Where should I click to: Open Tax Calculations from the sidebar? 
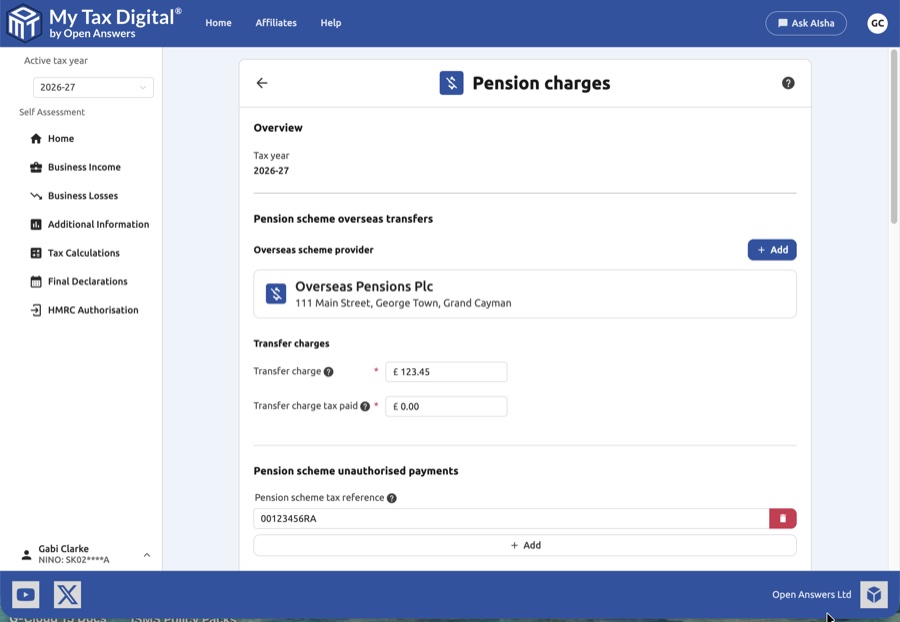[84, 253]
